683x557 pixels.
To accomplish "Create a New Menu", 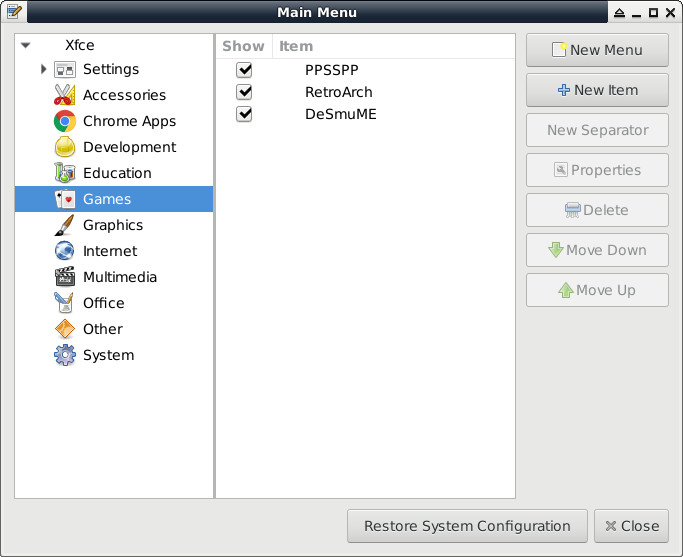I will [597, 50].
